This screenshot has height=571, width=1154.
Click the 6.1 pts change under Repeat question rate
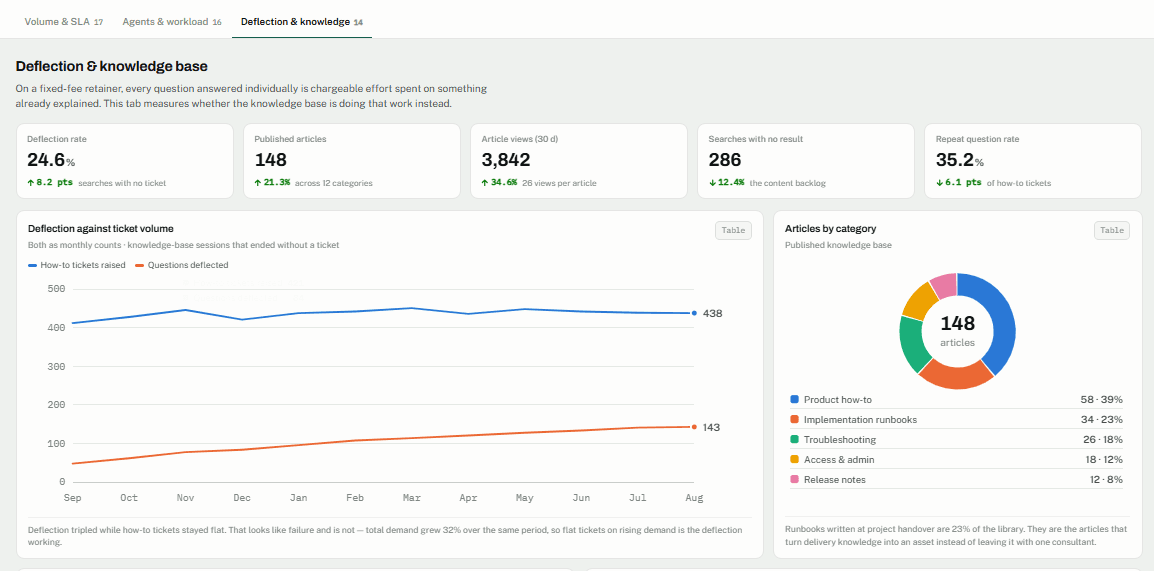coord(958,182)
